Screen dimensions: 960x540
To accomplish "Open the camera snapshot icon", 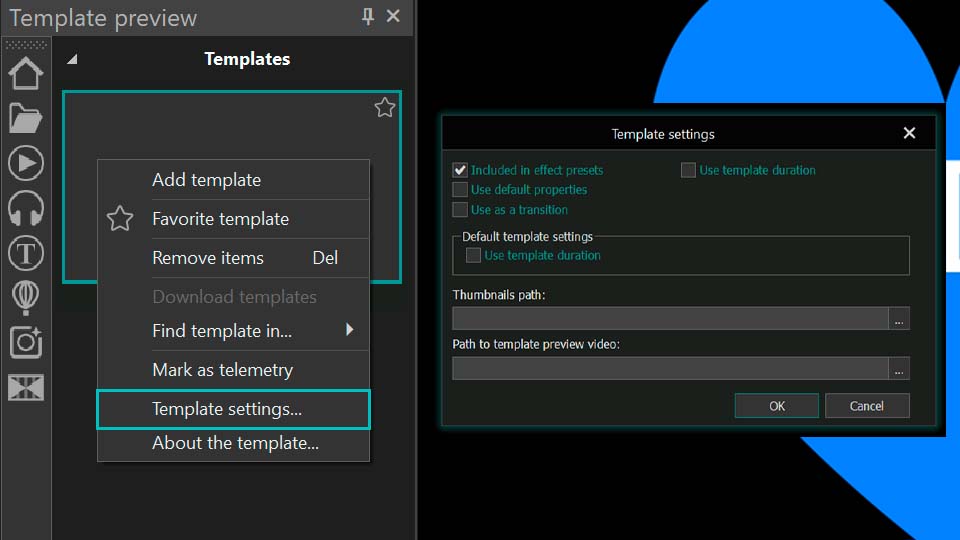I will pyautogui.click(x=26, y=342).
